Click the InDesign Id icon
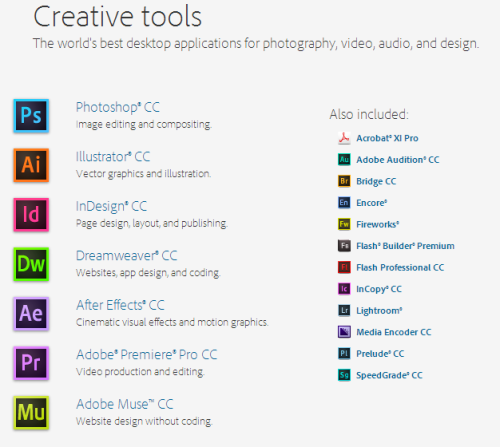The height and width of the screenshot is (447, 500). (x=31, y=215)
